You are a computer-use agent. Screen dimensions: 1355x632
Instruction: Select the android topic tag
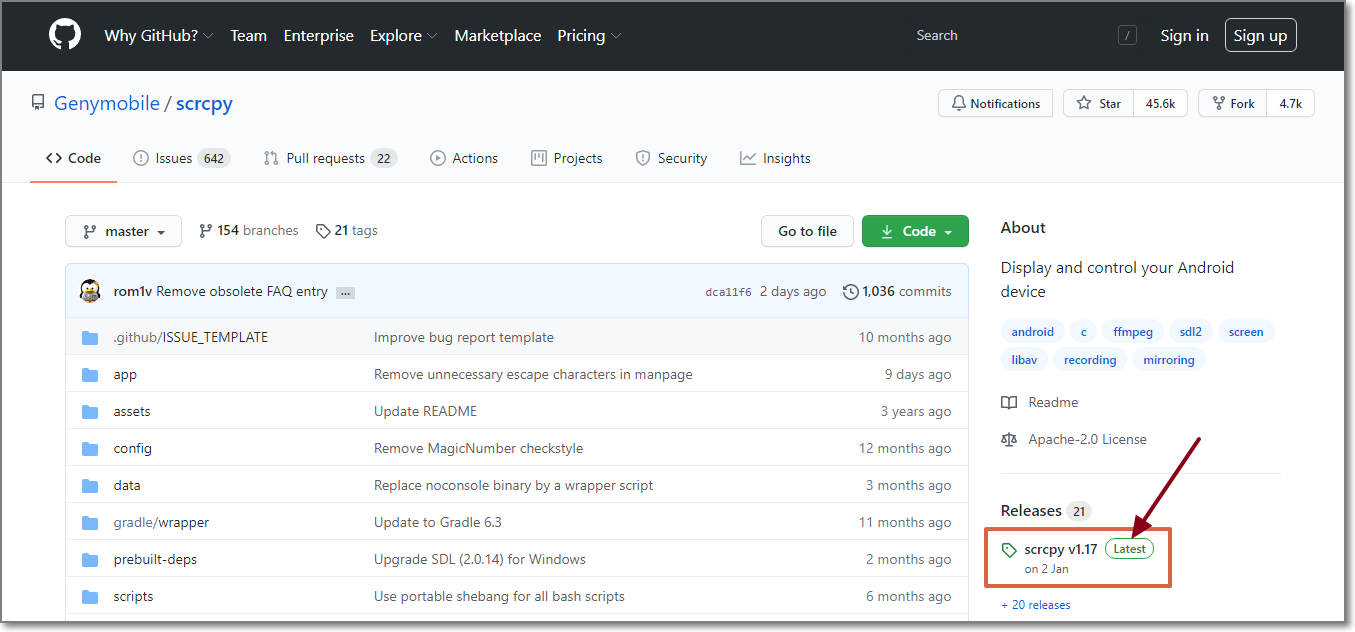1032,332
